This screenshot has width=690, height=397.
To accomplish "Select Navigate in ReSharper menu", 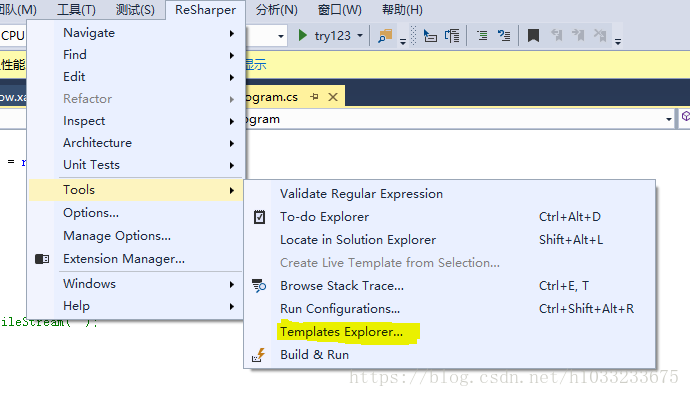I will (x=136, y=33).
